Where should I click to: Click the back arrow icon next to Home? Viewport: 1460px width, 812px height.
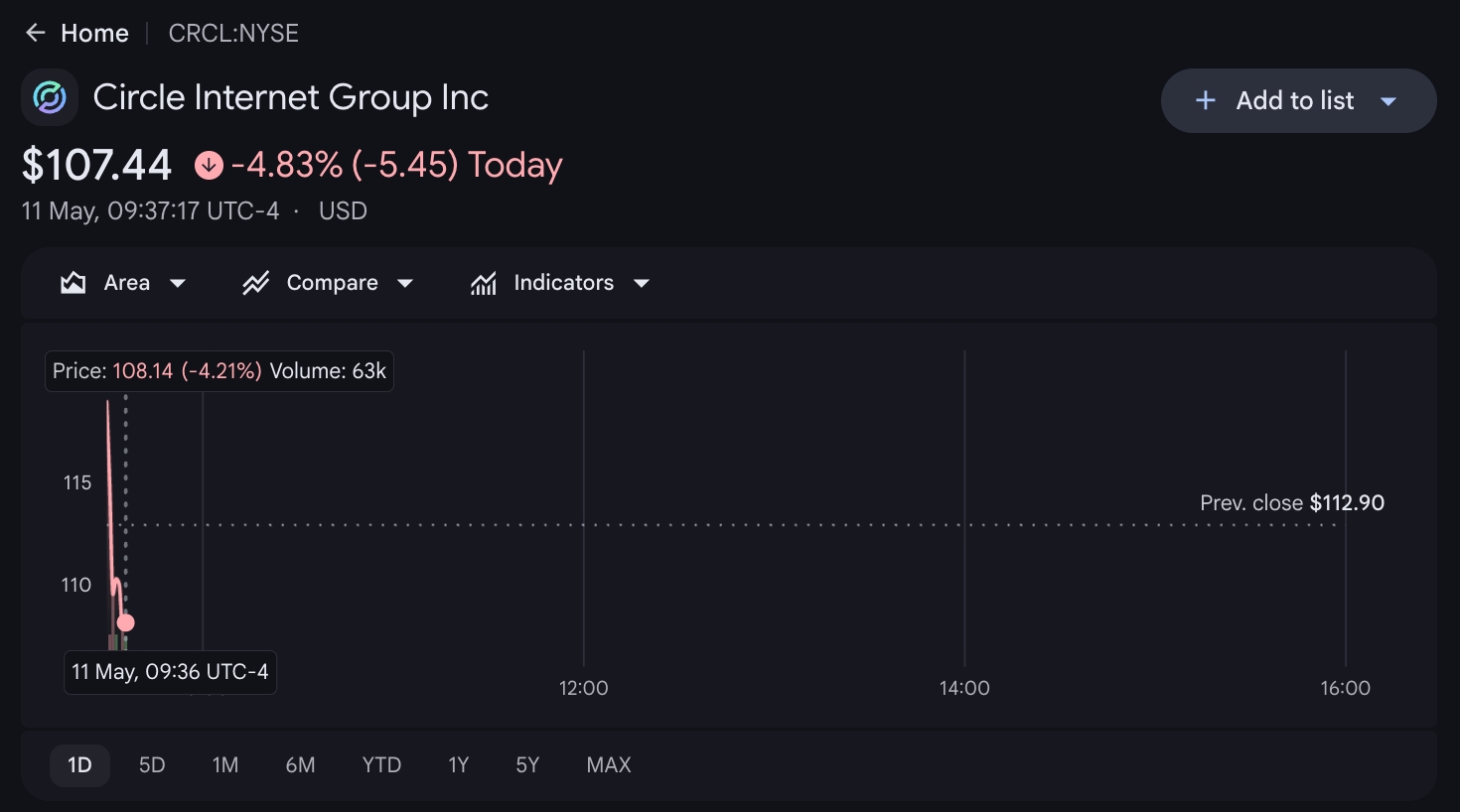pos(36,33)
